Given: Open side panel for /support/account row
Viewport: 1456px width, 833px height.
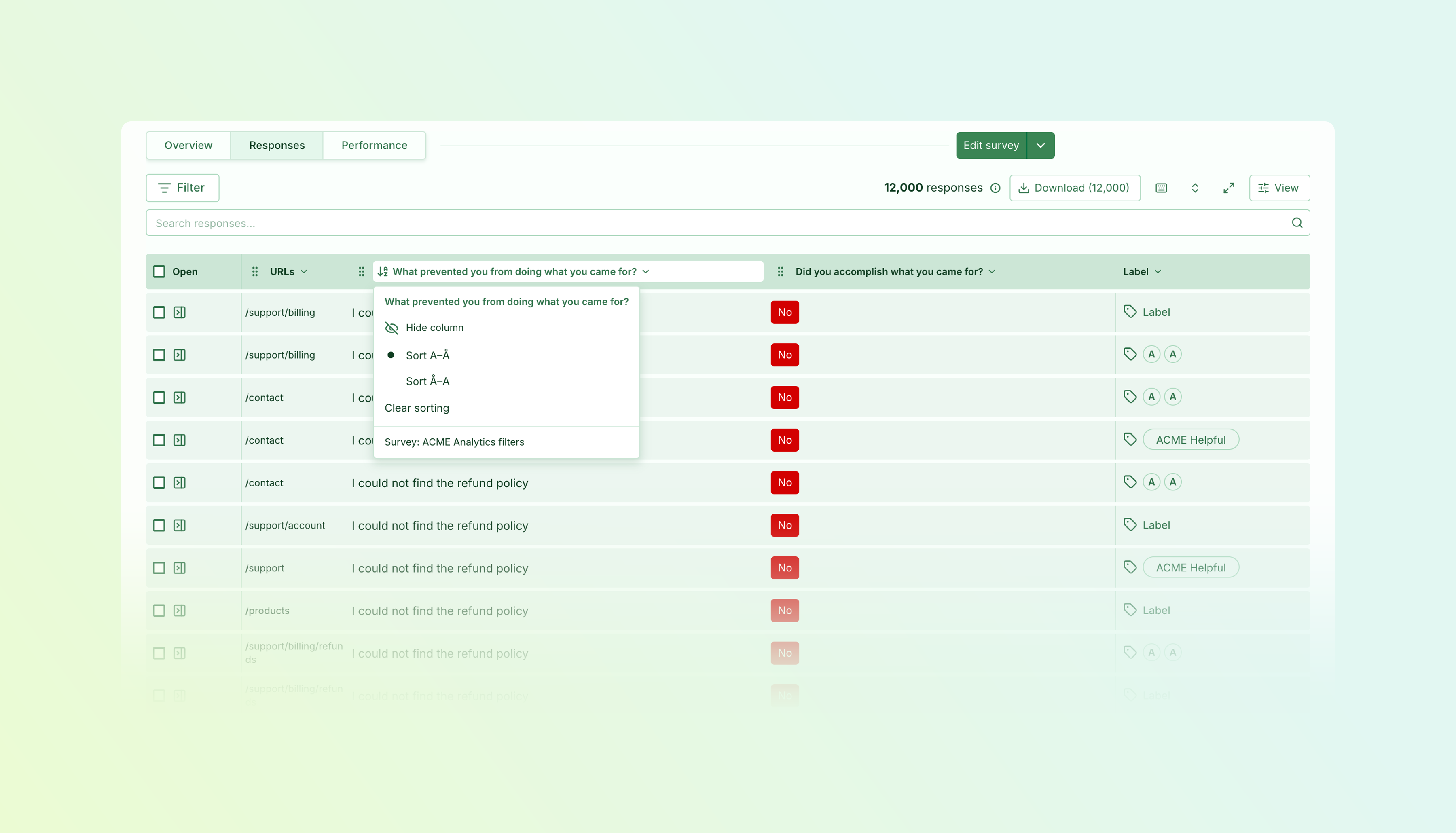Looking at the screenshot, I should pos(180,524).
